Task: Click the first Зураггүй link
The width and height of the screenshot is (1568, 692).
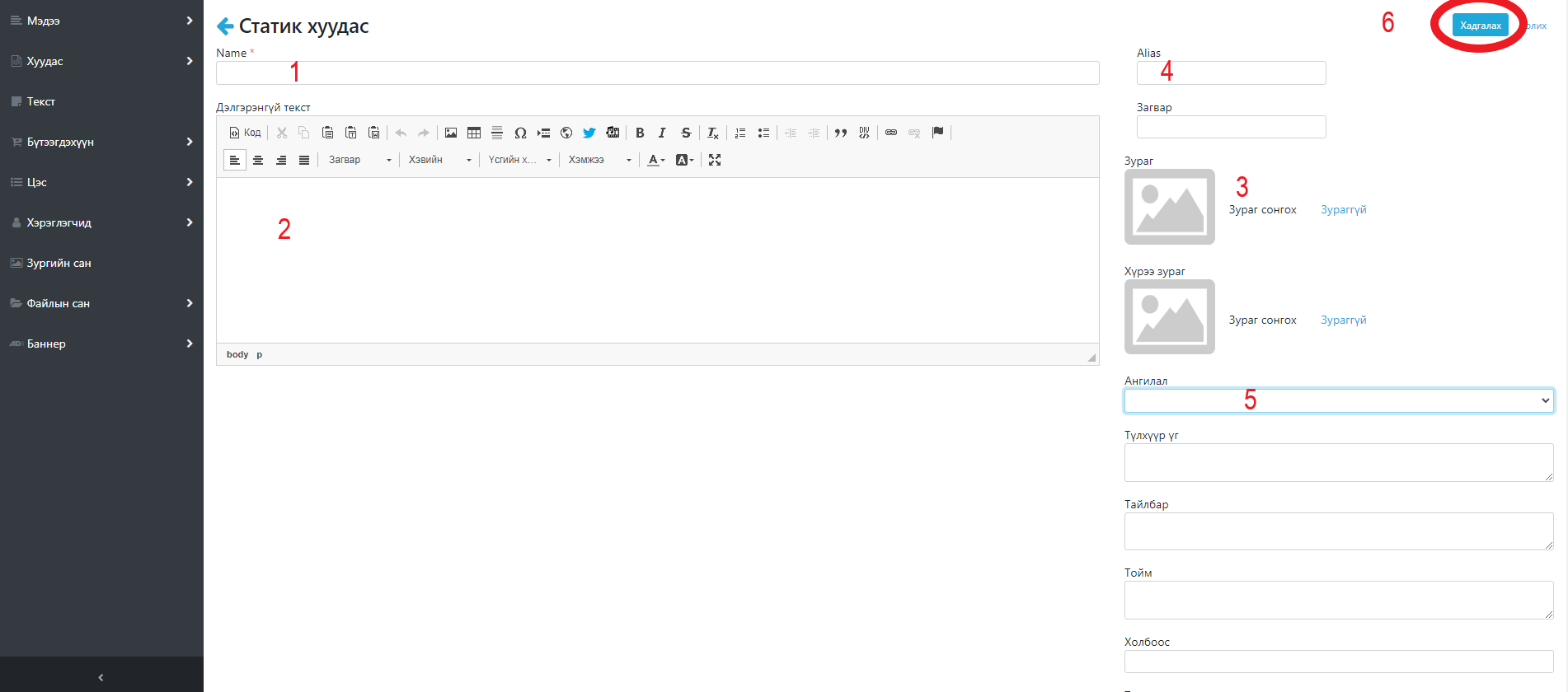Action: click(x=1343, y=210)
